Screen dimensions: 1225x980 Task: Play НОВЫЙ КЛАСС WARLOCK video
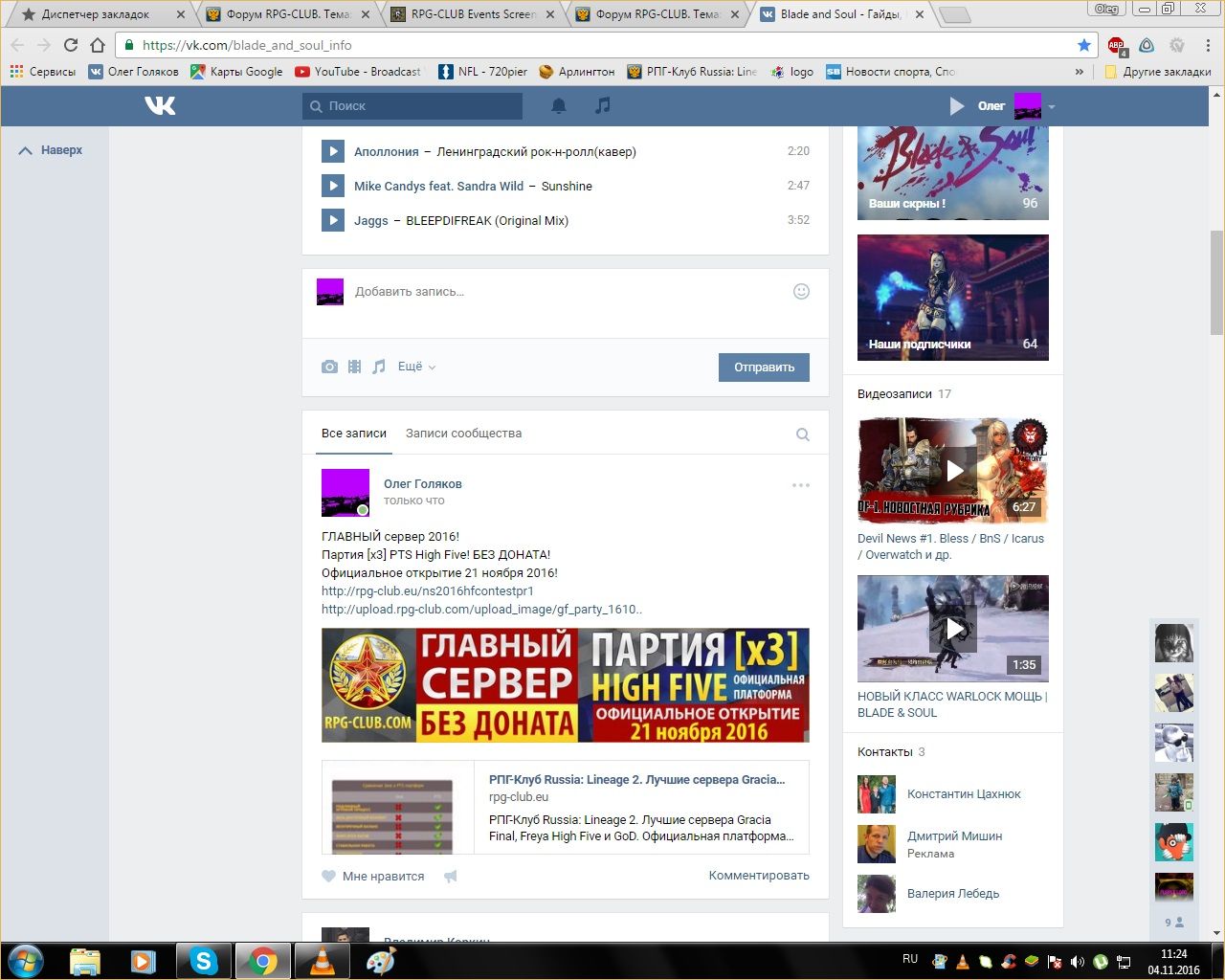coord(953,628)
